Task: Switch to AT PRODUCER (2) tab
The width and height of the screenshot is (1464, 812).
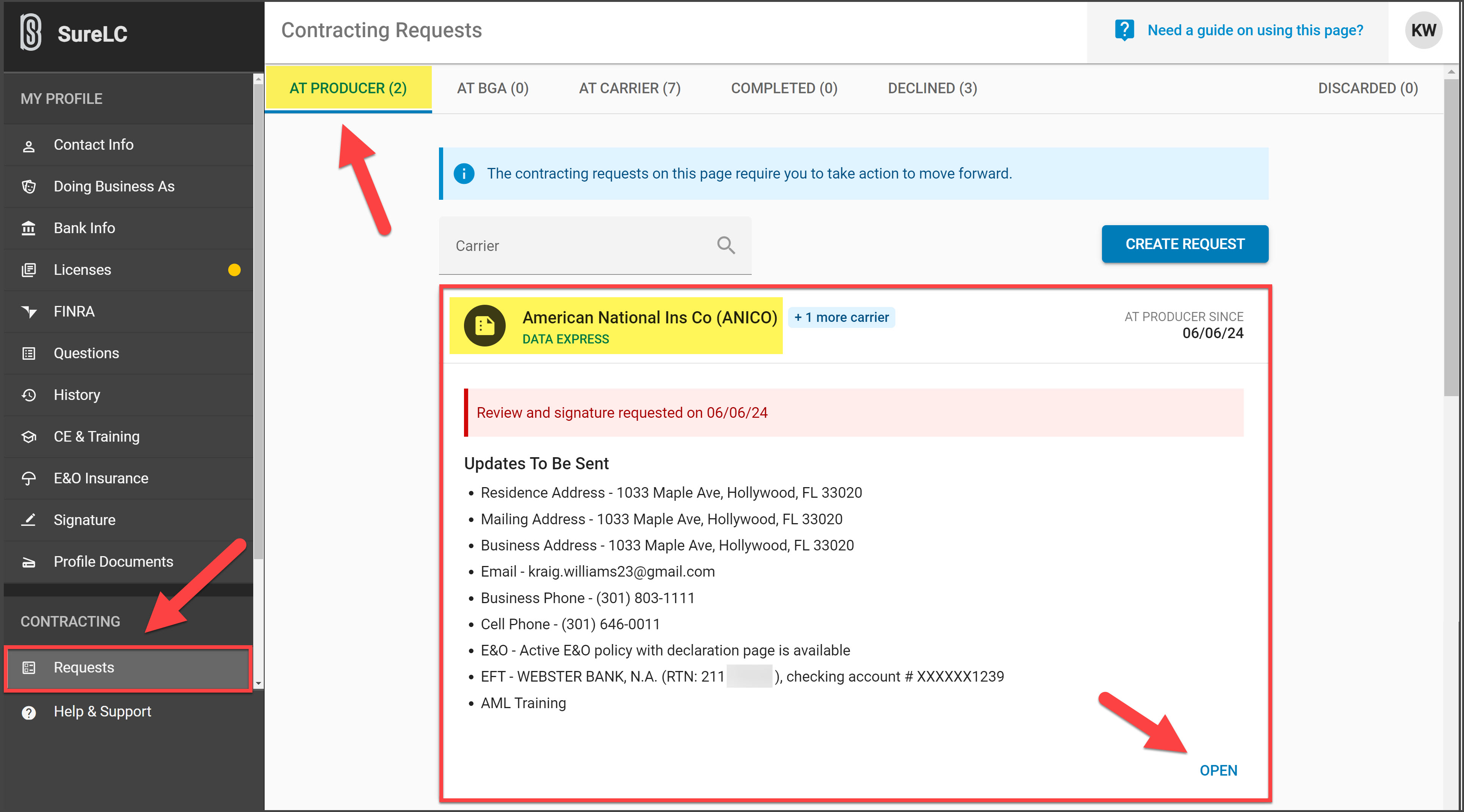Action: (x=348, y=89)
